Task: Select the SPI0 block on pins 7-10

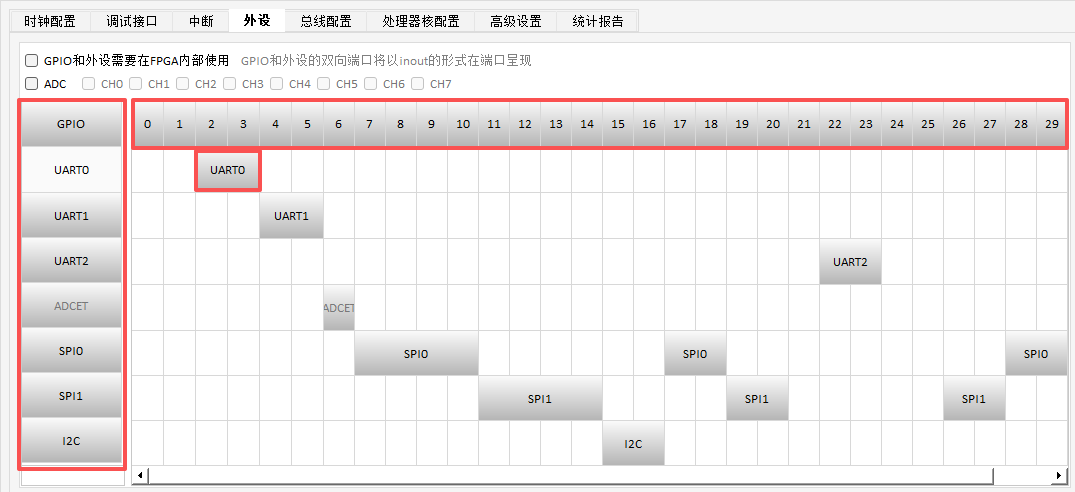Action: point(416,354)
